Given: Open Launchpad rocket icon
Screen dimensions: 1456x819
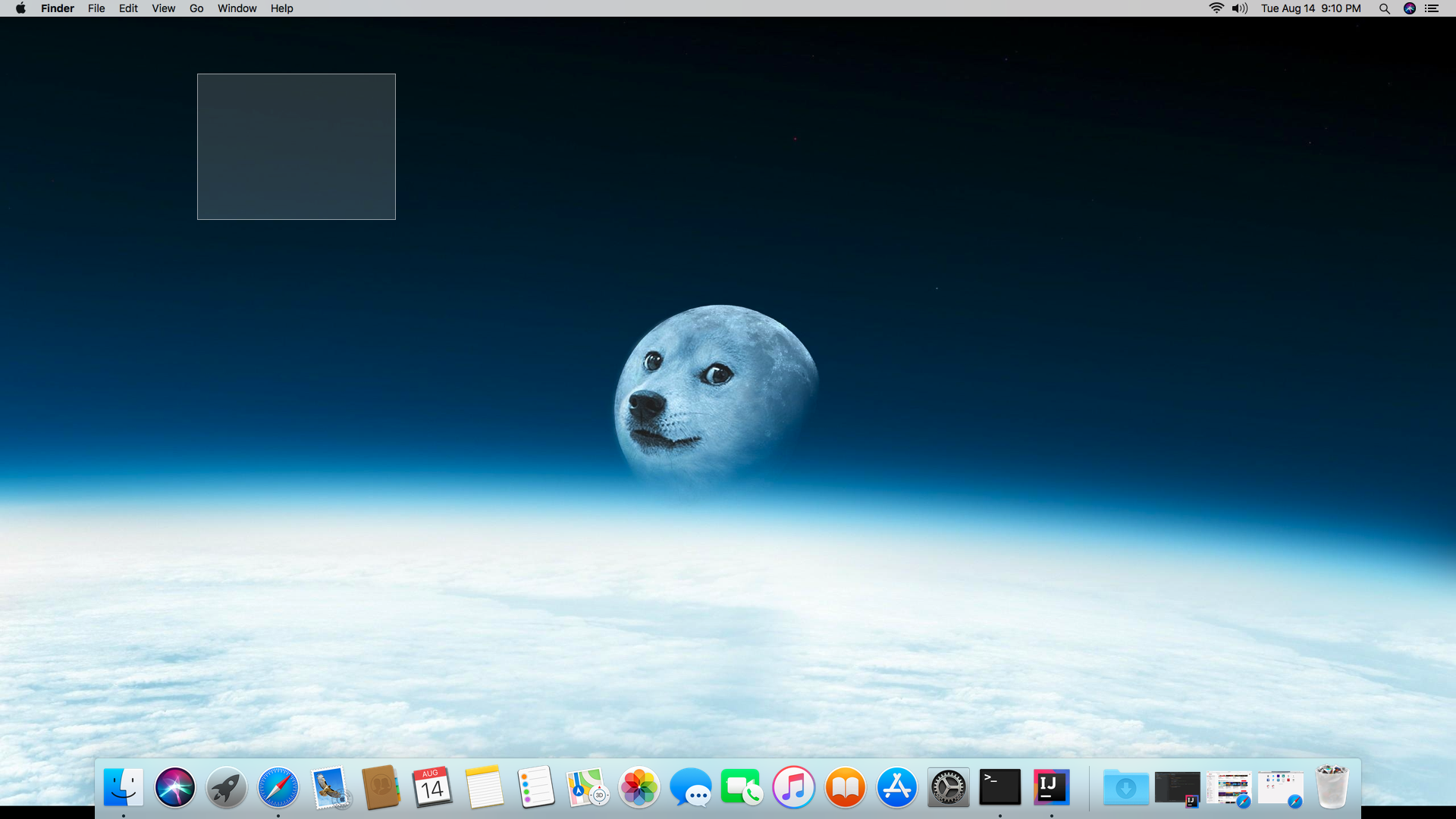Looking at the screenshot, I should pos(226,787).
